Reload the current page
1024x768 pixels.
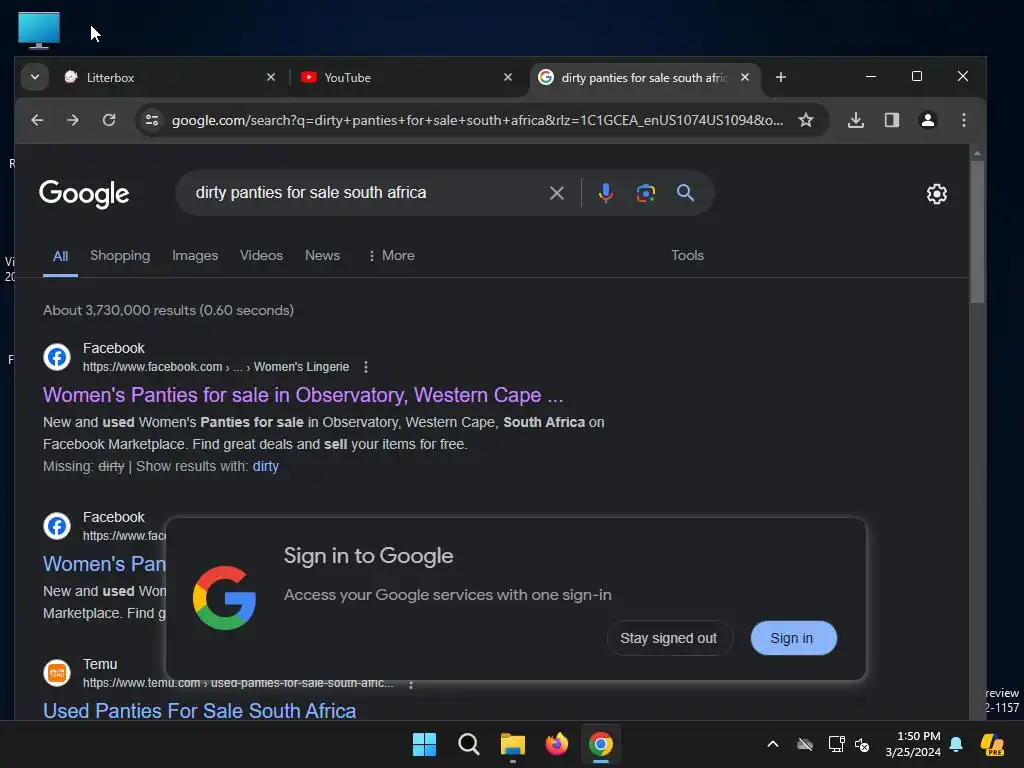coord(109,120)
